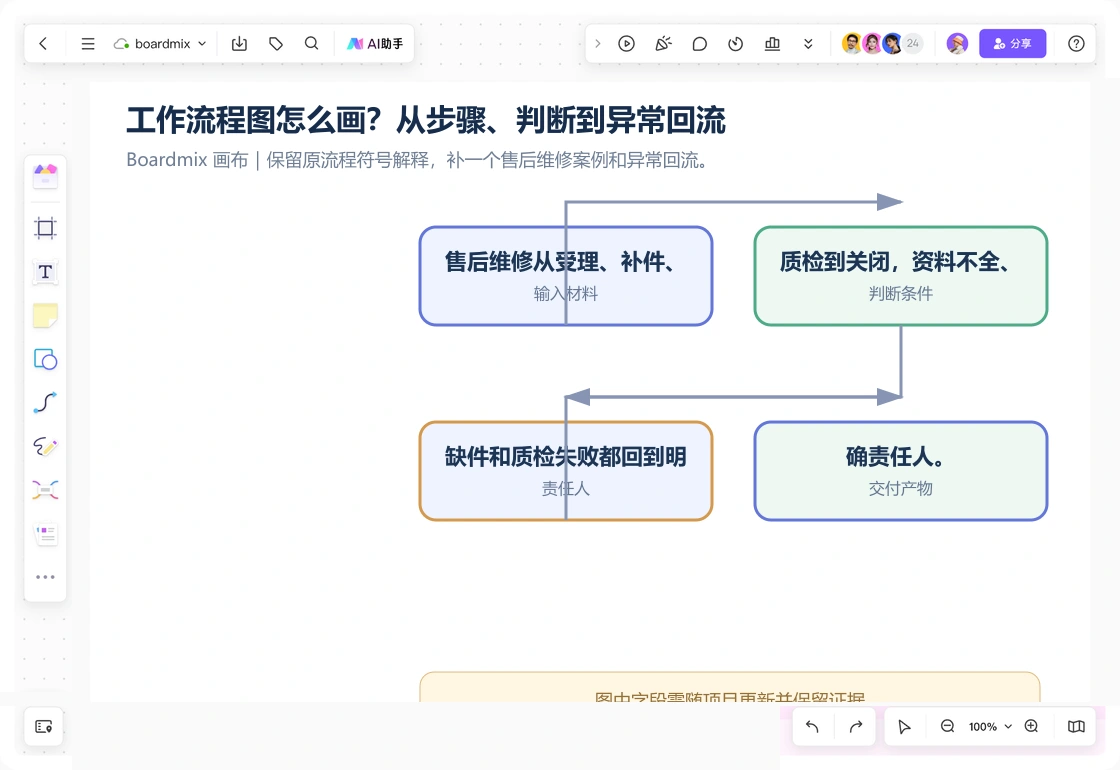Select the Mind map tool
Viewport: 1120px width, 770px height.
45,490
